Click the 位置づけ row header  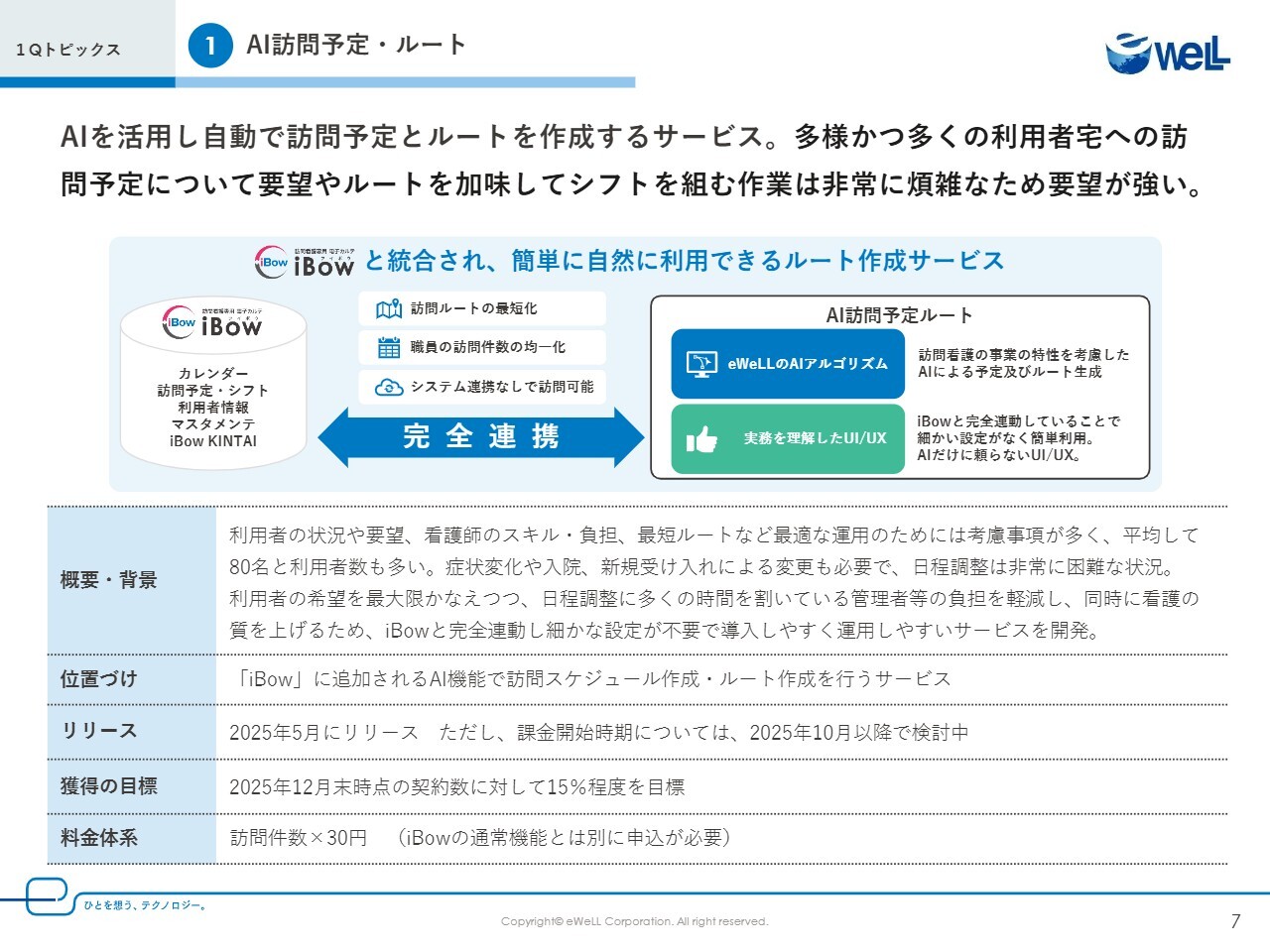[132, 680]
